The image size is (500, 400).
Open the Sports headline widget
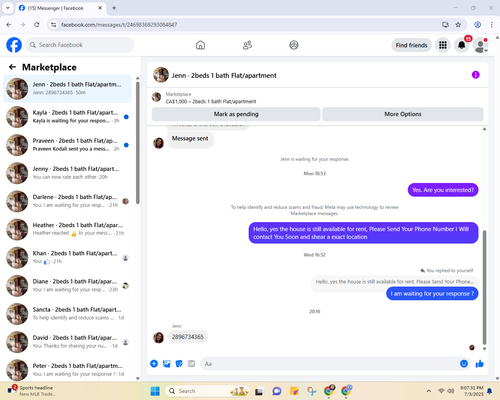tap(31, 391)
